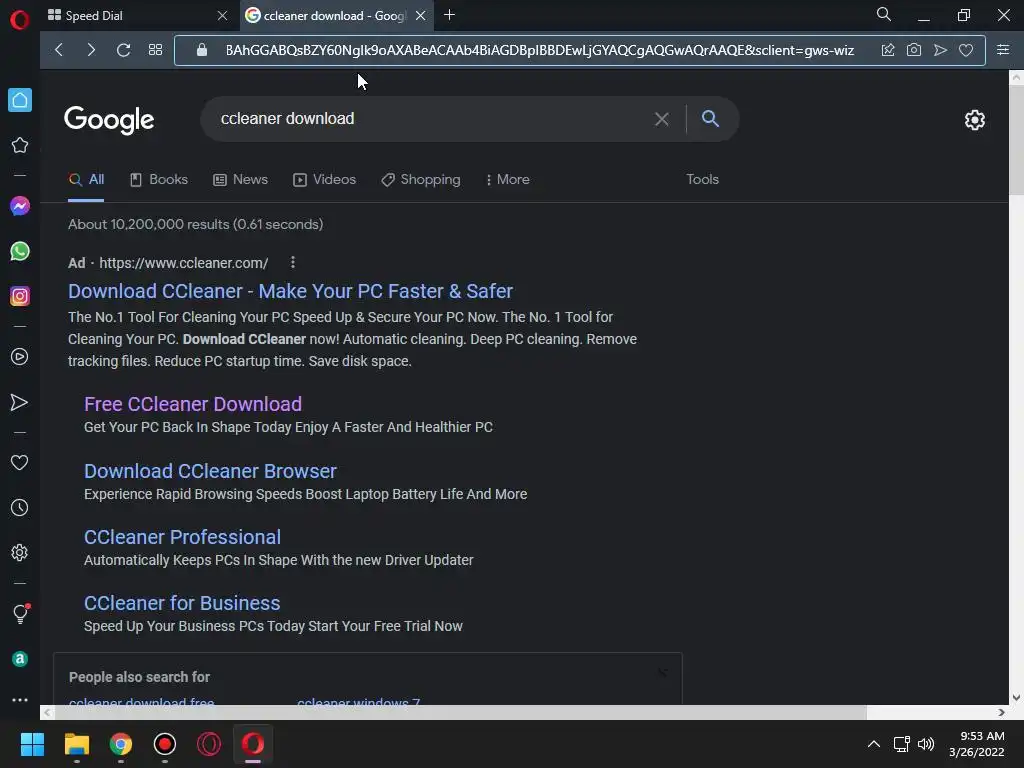Open the red record-dot app in taskbar
This screenshot has width=1024, height=768.
(x=165, y=744)
